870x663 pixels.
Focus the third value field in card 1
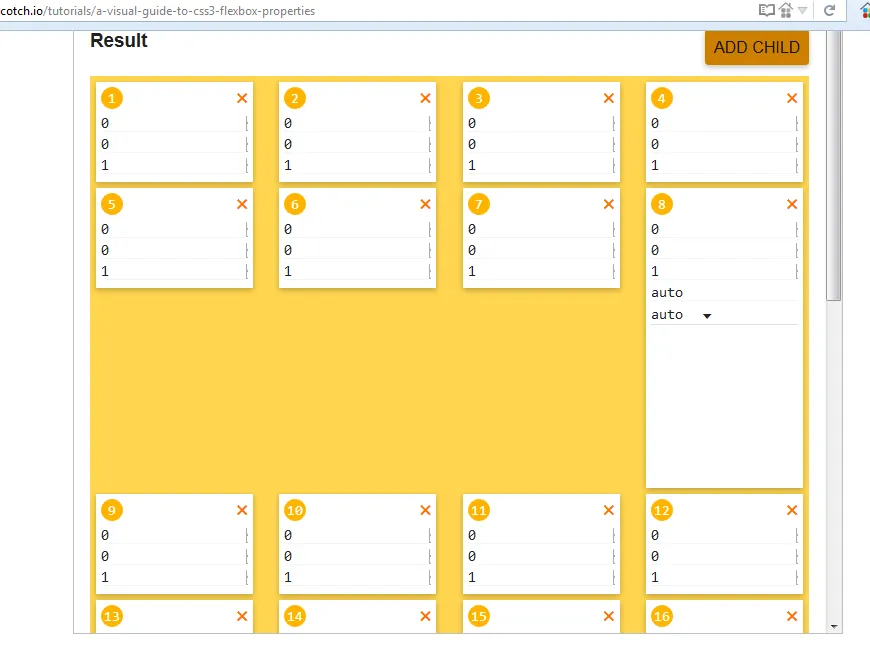pyautogui.click(x=174, y=165)
